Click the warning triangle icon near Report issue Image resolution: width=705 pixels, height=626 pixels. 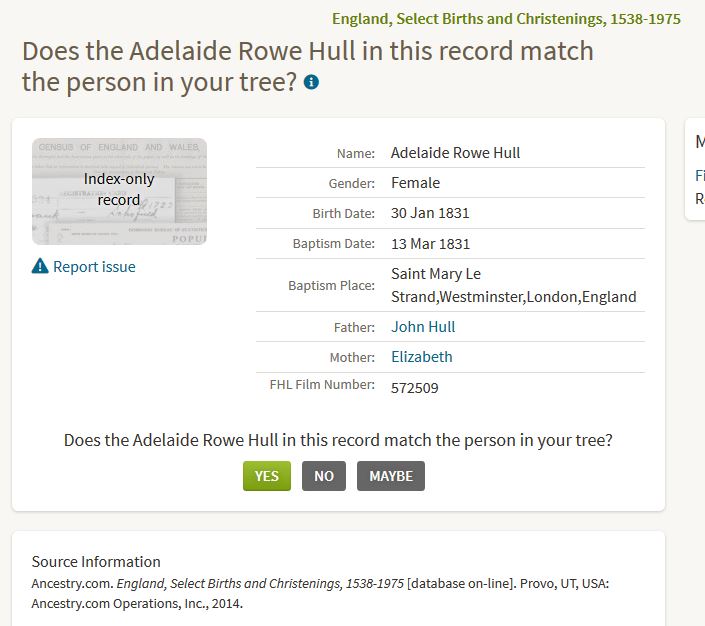(40, 267)
